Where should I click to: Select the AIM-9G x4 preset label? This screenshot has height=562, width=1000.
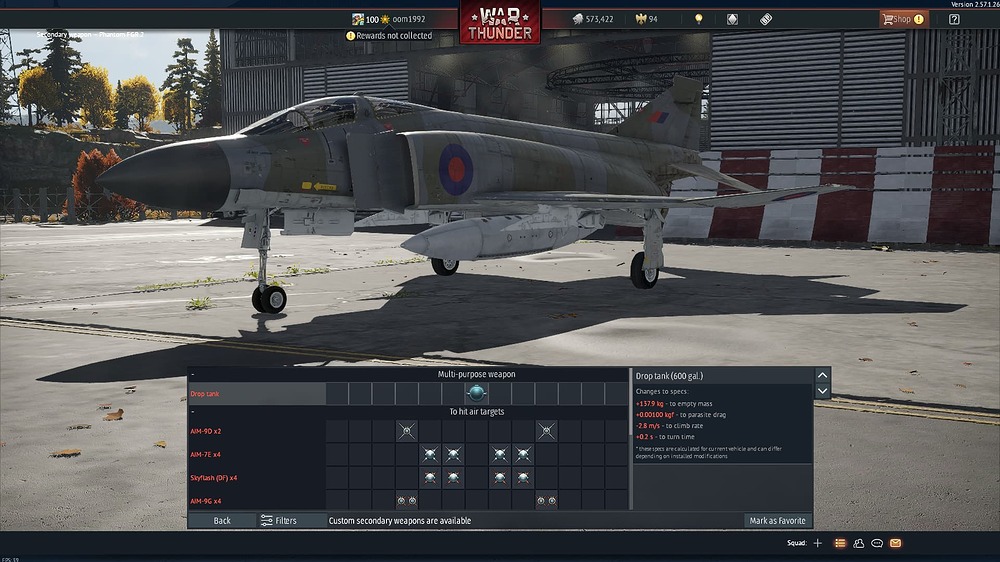tap(205, 501)
